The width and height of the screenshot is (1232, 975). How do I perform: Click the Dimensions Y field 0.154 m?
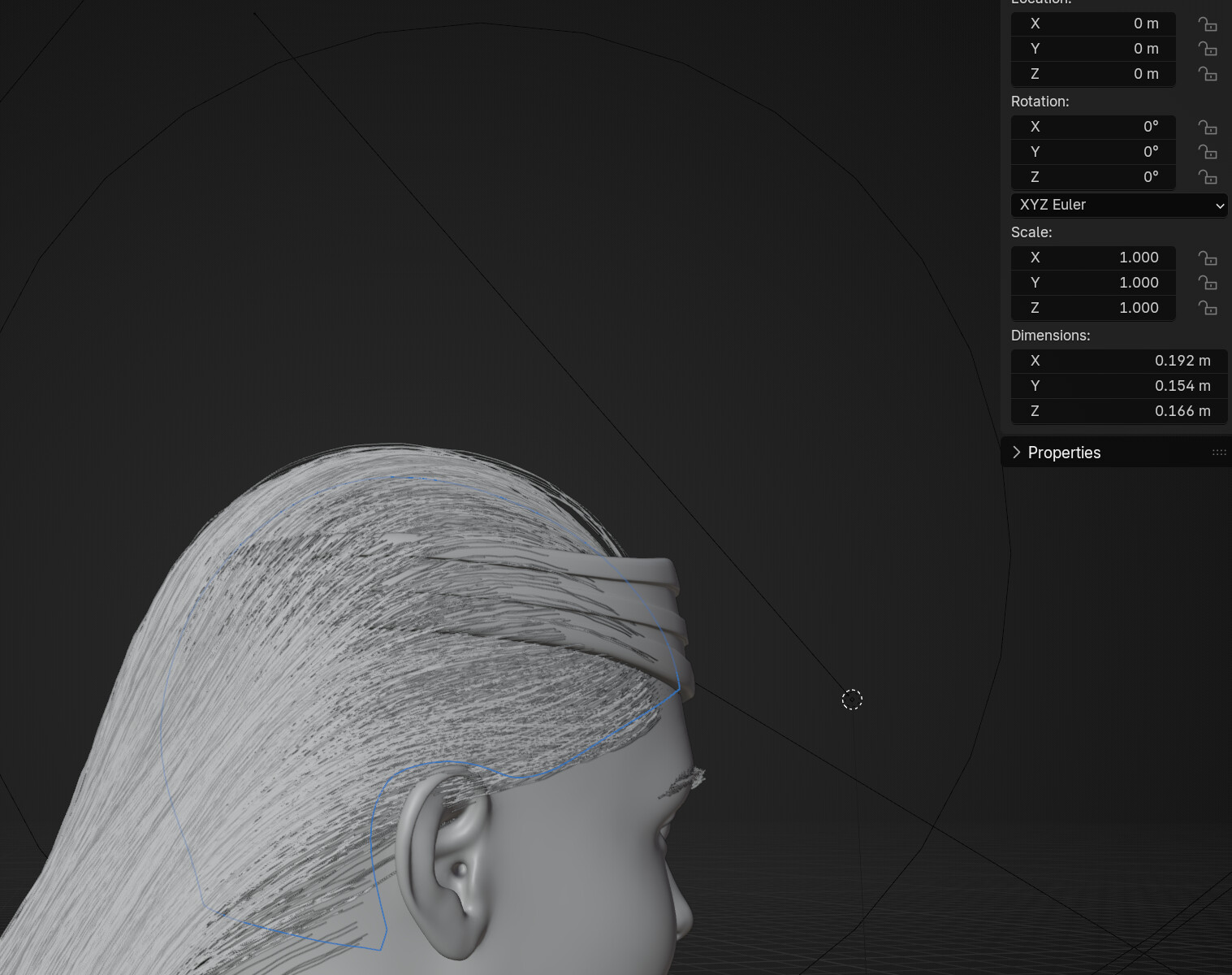pos(1119,386)
